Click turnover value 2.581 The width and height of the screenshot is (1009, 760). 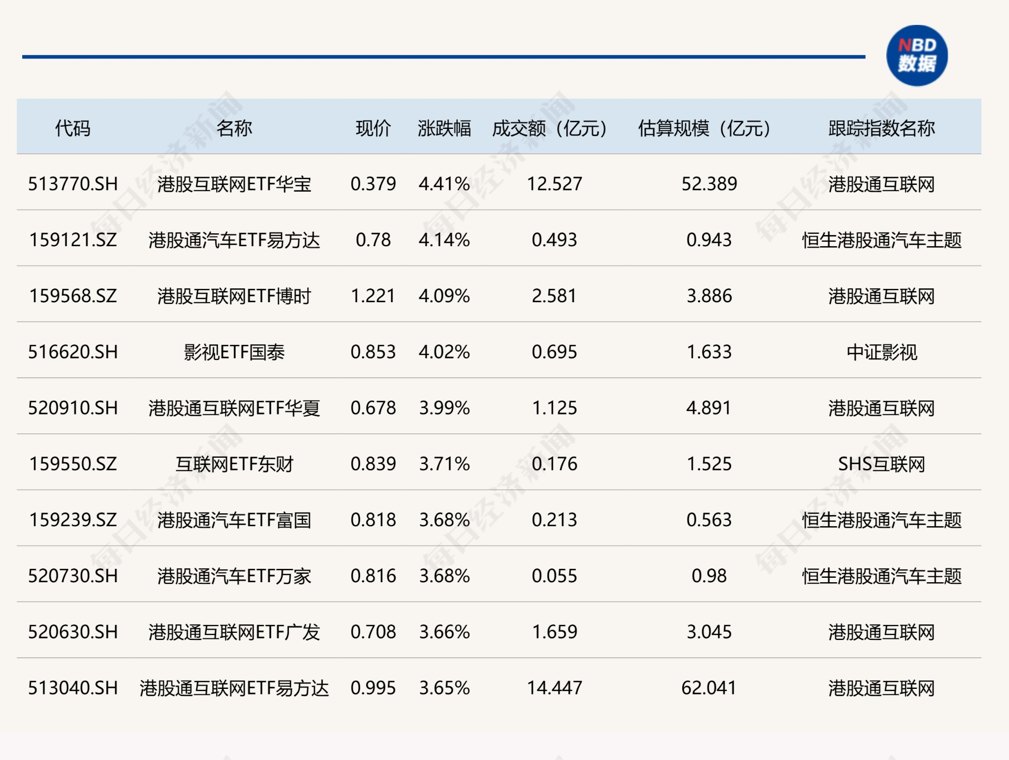pyautogui.click(x=555, y=296)
